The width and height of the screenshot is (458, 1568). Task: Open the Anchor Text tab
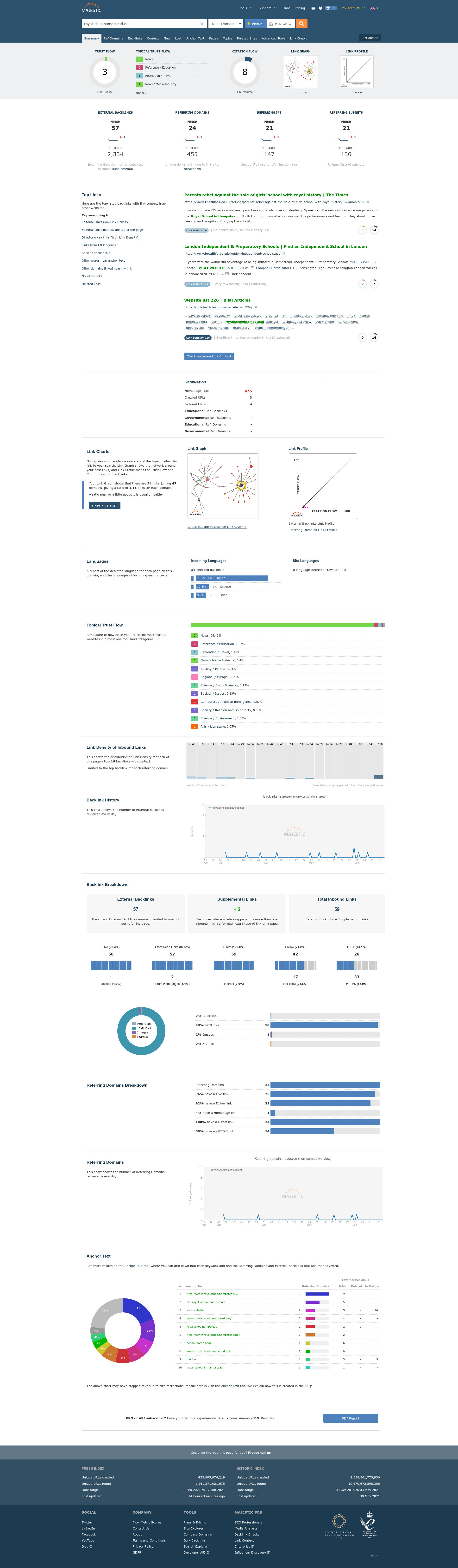pos(195,38)
